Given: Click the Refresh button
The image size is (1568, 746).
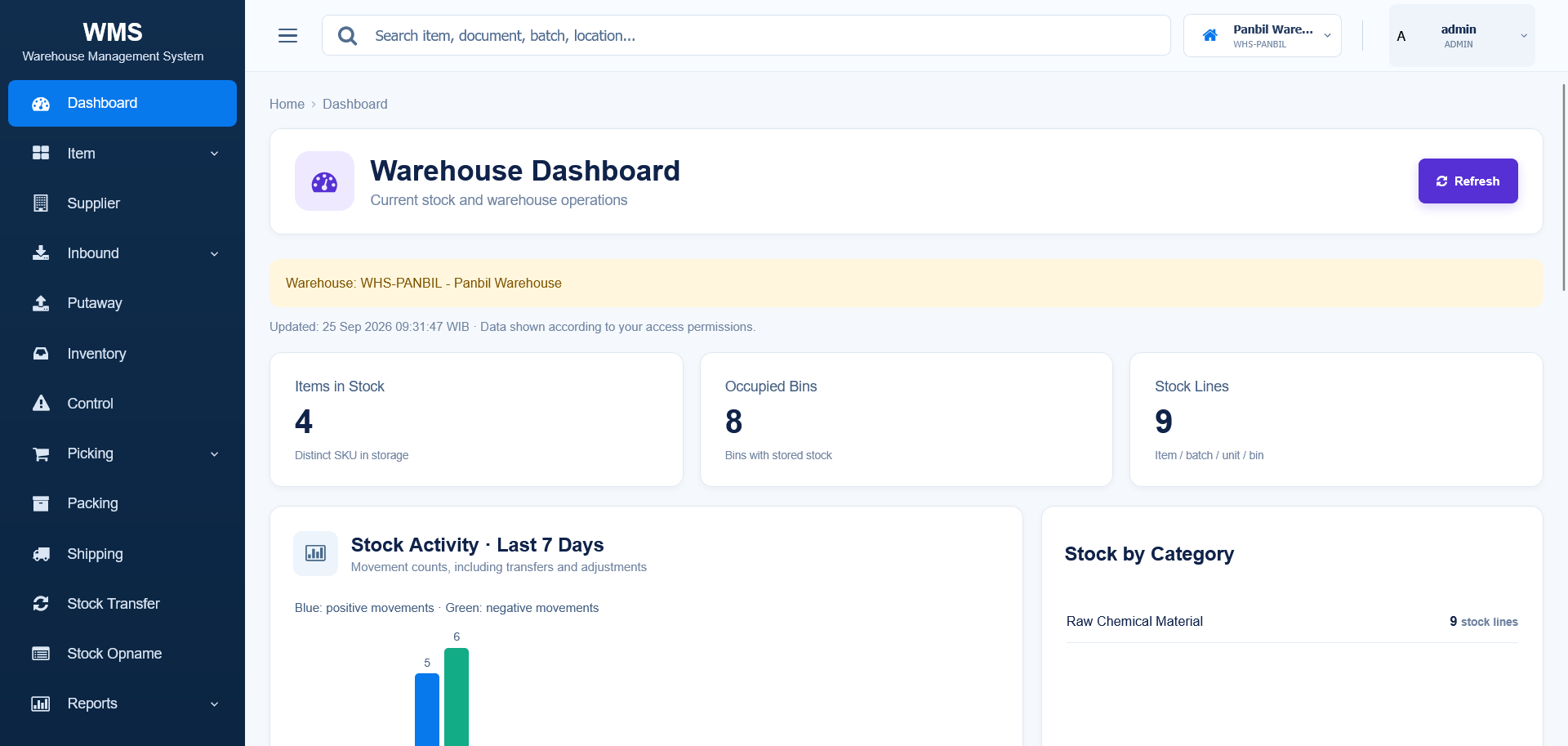Looking at the screenshot, I should click(1468, 181).
